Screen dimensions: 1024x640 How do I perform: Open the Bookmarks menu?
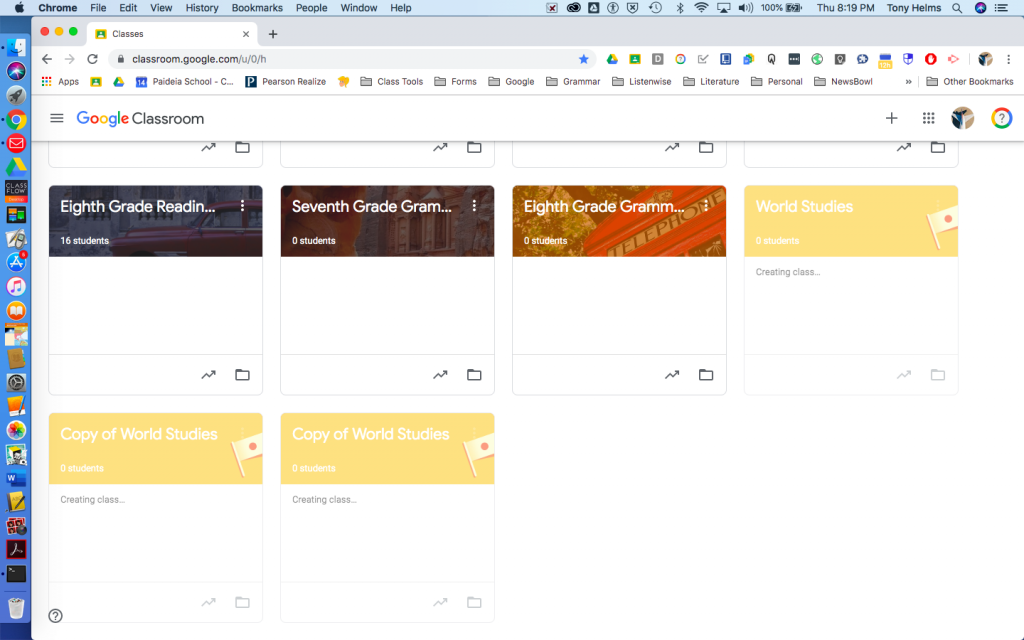coord(257,8)
